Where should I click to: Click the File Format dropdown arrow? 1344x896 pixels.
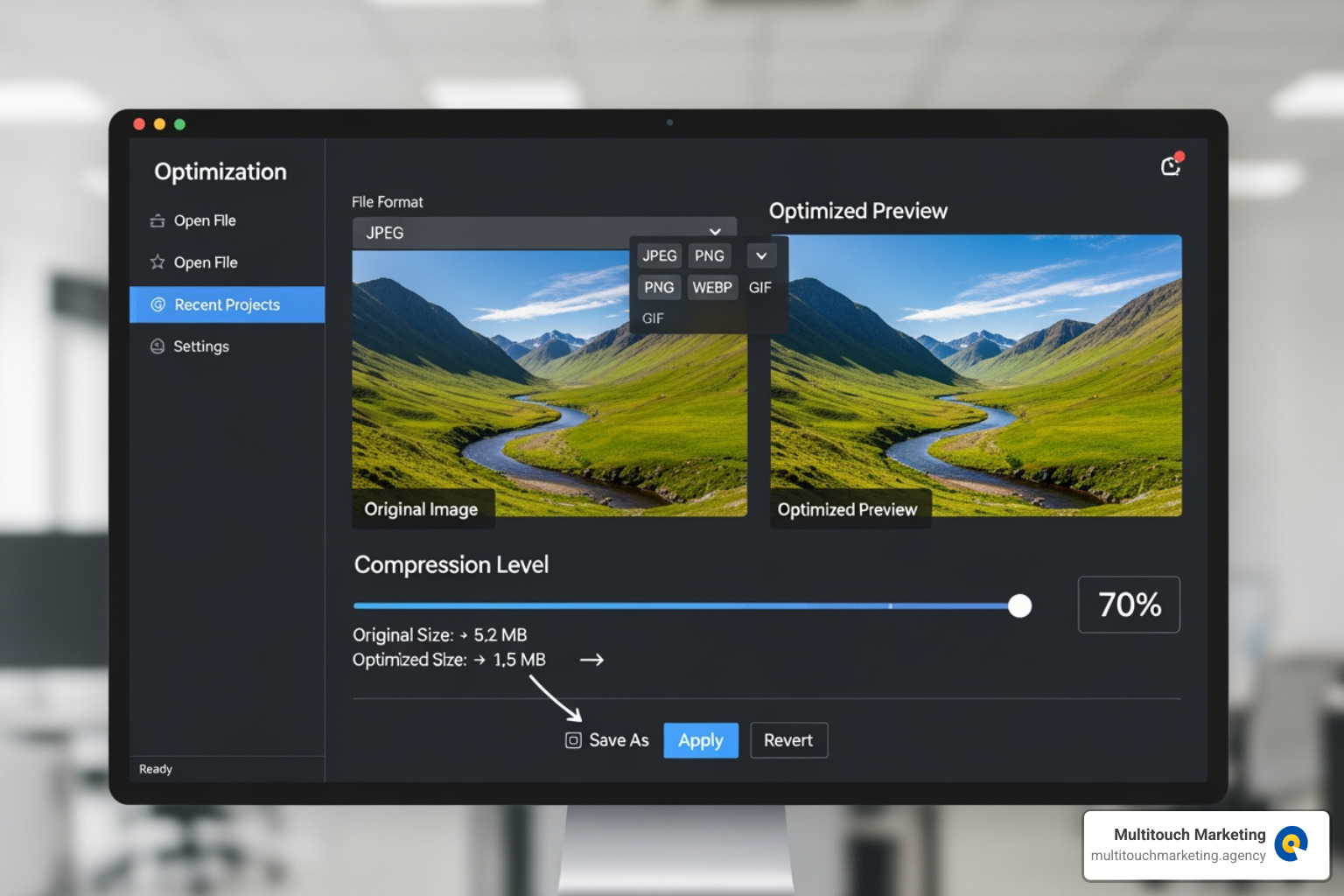pos(715,230)
